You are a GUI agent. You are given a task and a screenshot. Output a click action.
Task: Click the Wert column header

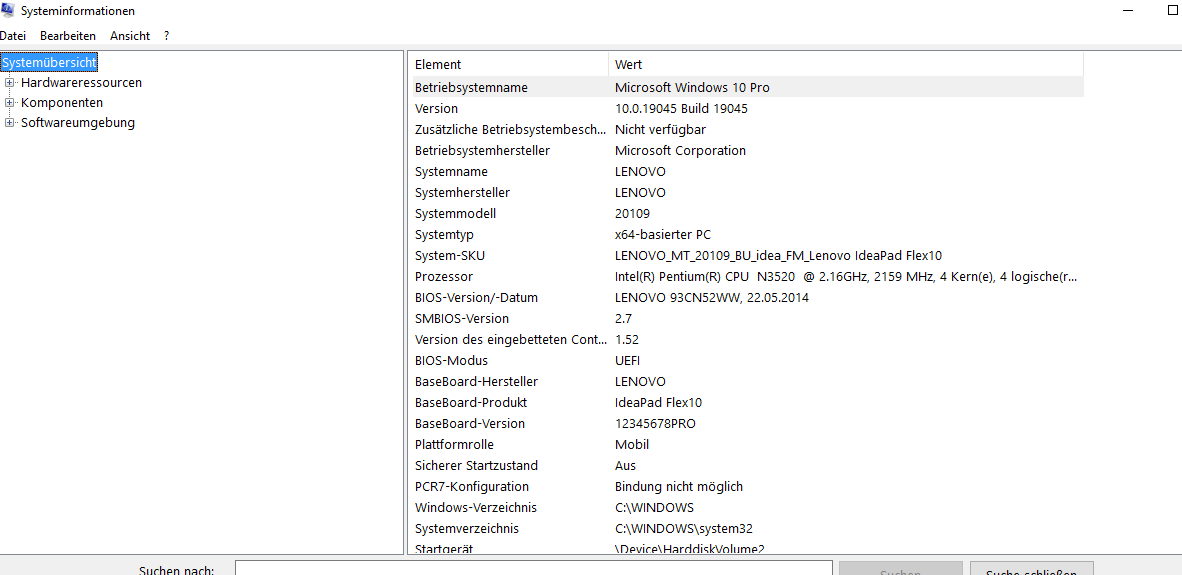[x=846, y=65]
